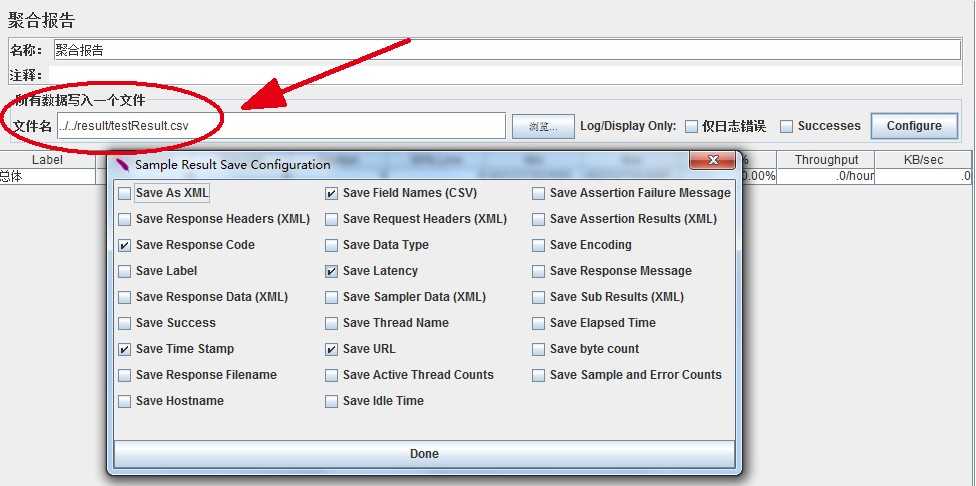The image size is (976, 486).
Task: Click the 名称 field containing 聚合报告
Action: click(507, 50)
